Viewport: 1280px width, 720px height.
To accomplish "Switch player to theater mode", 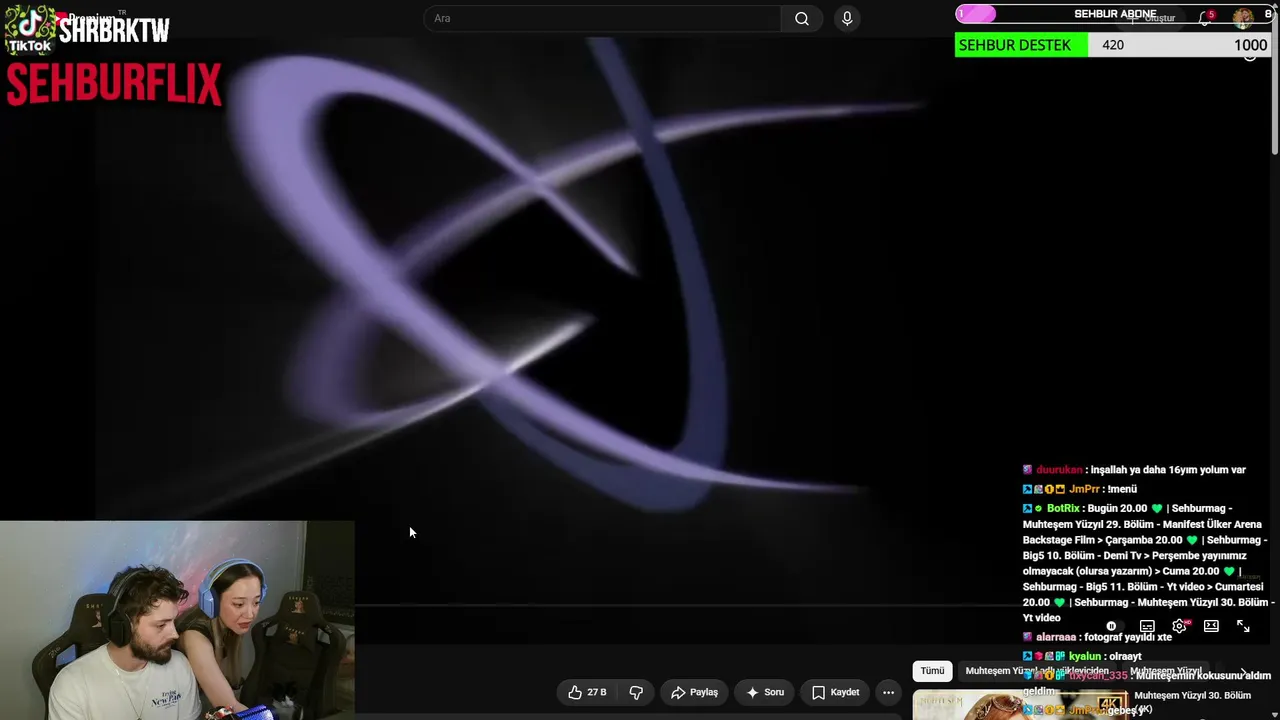I will [x=1211, y=626].
